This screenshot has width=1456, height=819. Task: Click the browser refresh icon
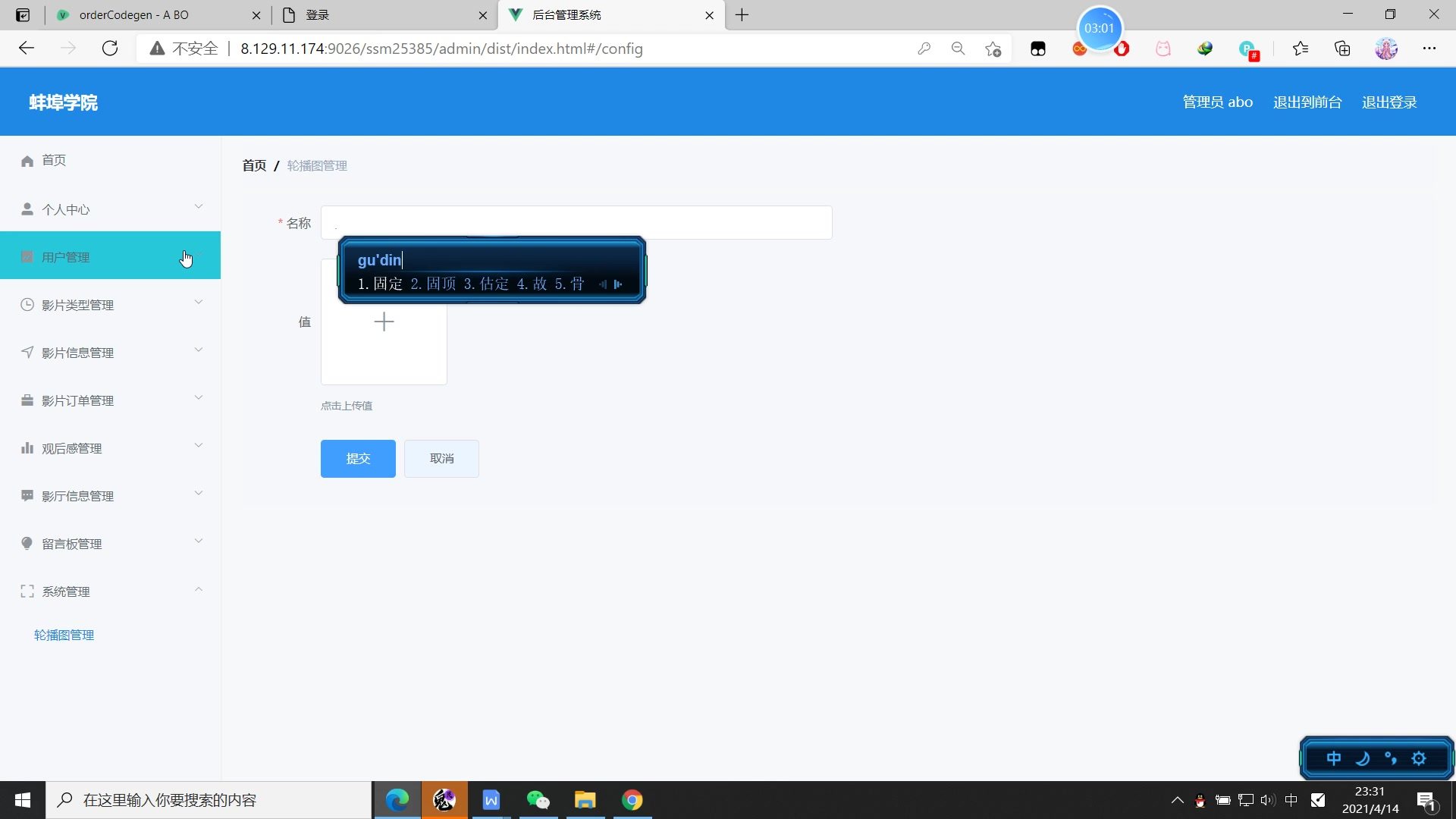pyautogui.click(x=110, y=49)
